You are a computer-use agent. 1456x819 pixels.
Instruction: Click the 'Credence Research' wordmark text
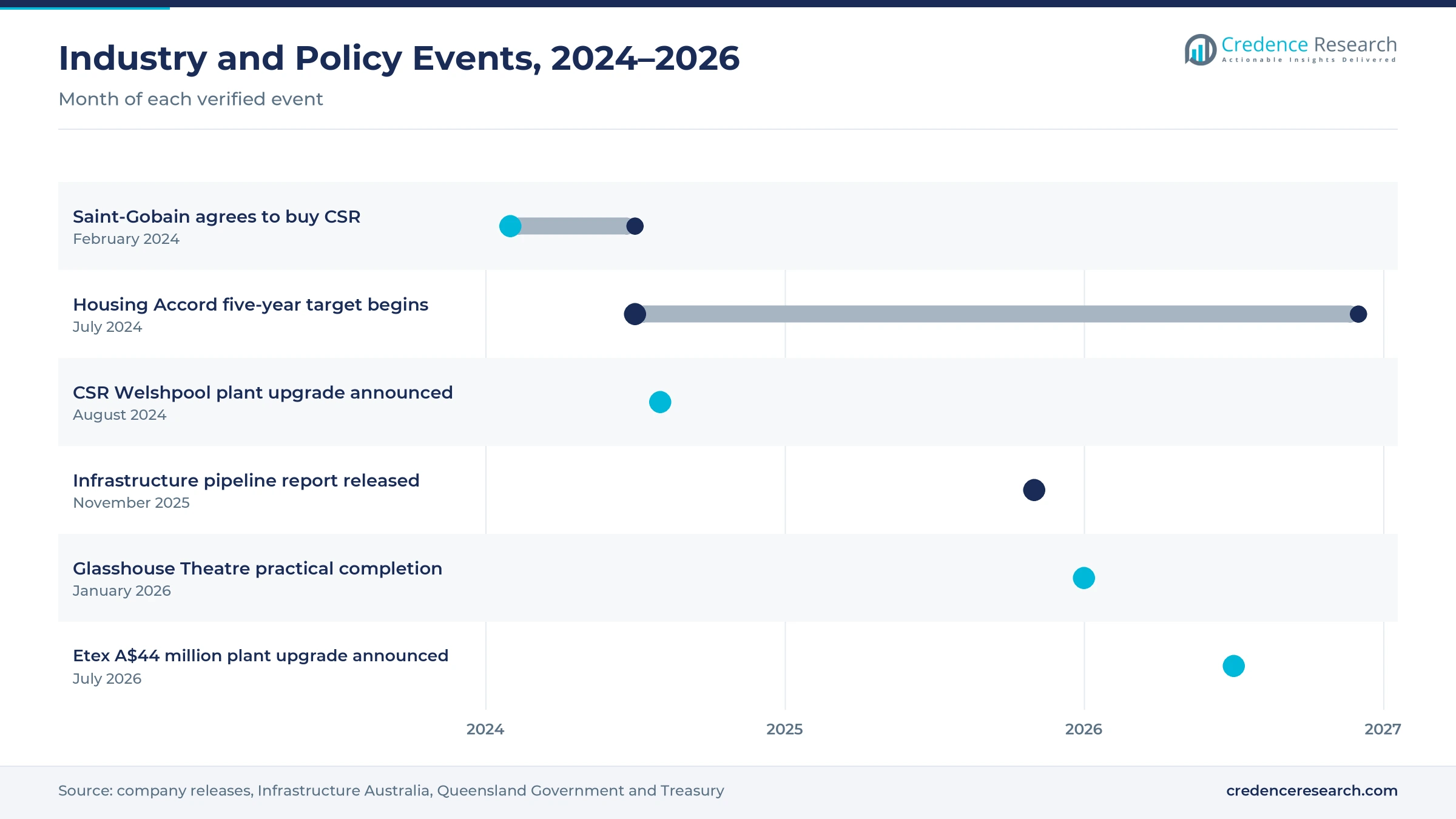pos(1309,44)
